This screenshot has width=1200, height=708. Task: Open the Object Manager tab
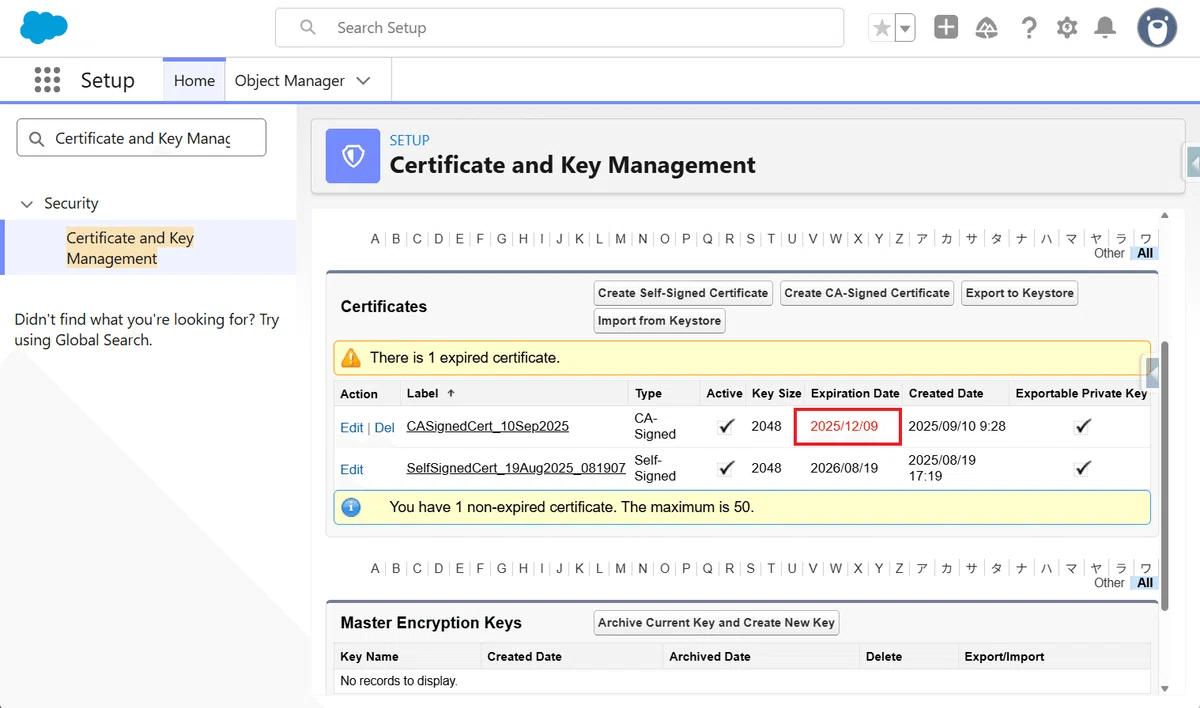pos(289,80)
